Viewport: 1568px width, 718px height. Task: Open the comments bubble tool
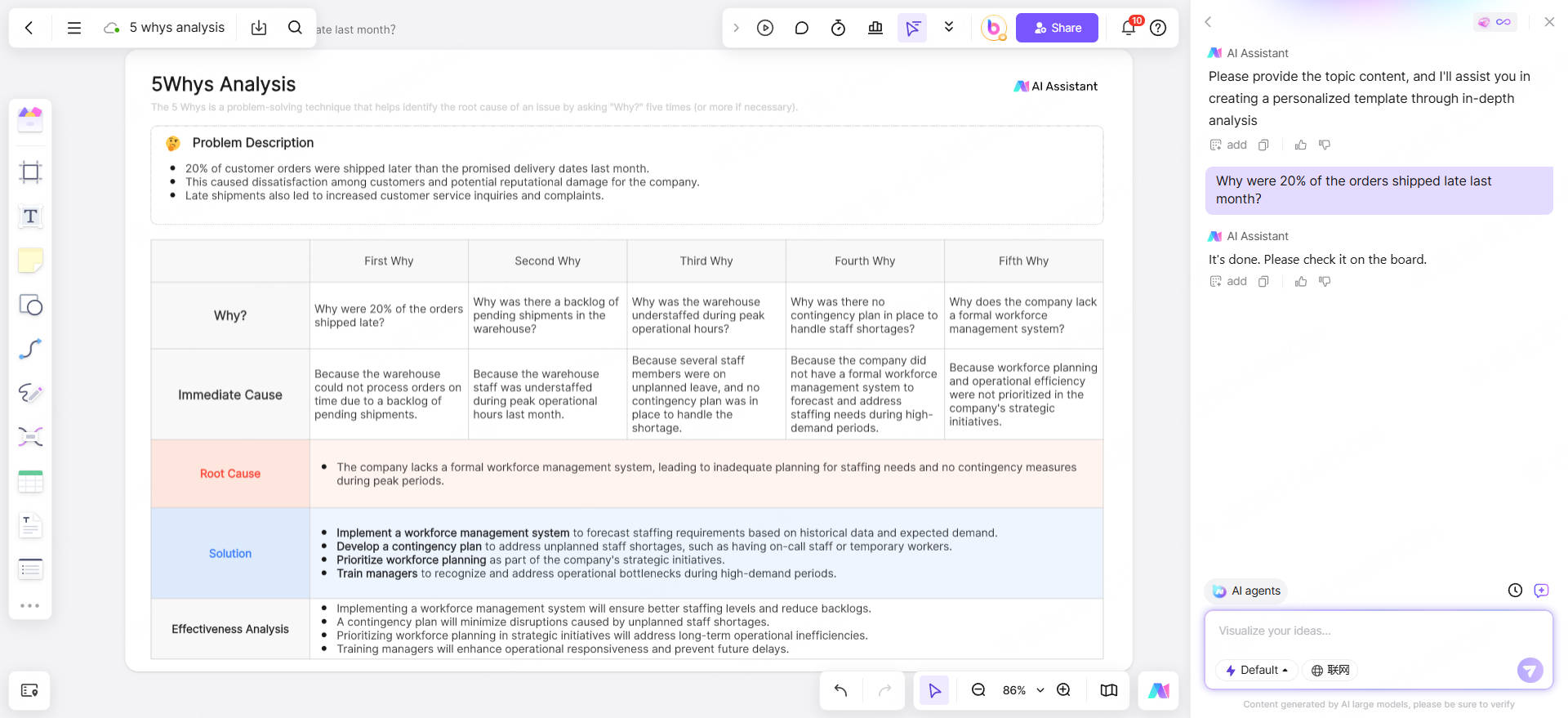point(802,28)
